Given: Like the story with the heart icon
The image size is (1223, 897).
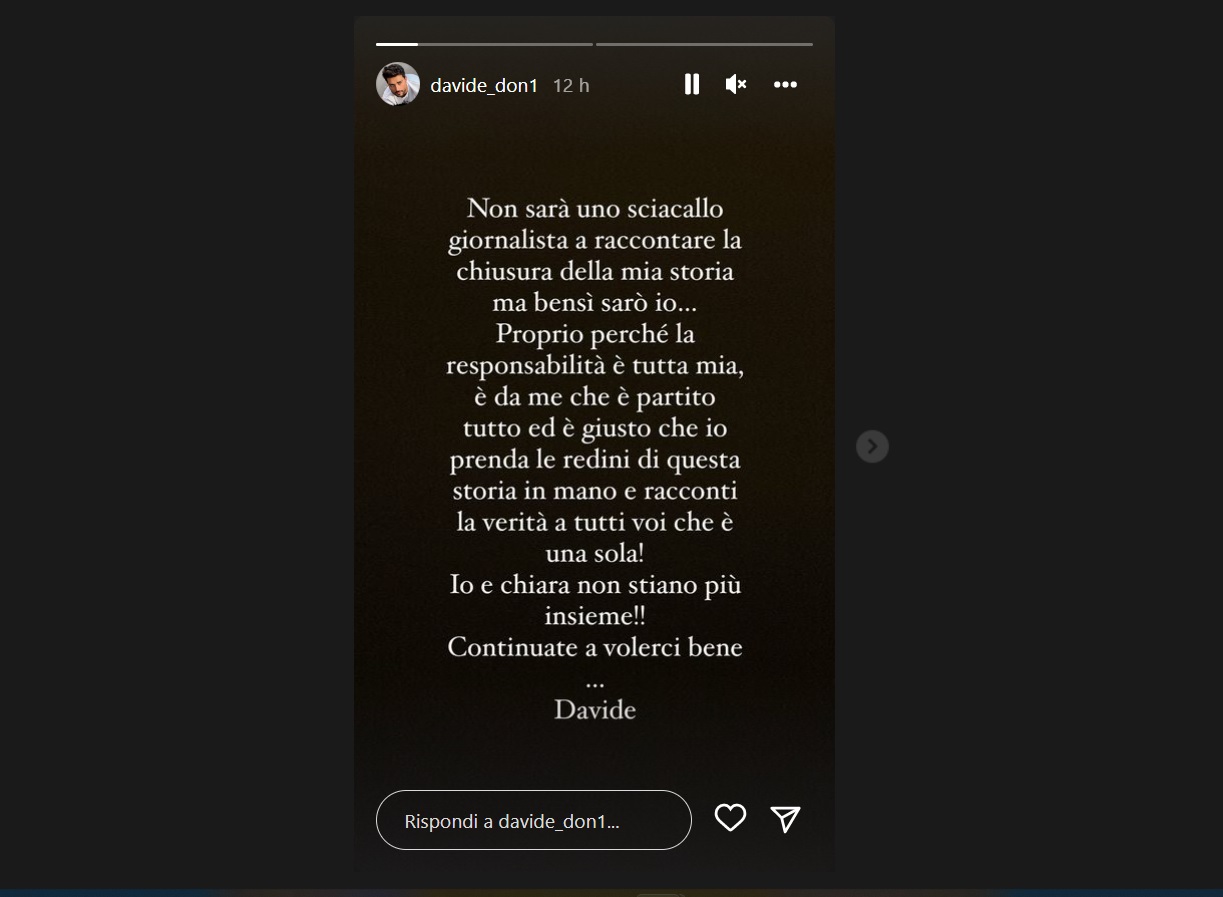Looking at the screenshot, I should (x=730, y=818).
